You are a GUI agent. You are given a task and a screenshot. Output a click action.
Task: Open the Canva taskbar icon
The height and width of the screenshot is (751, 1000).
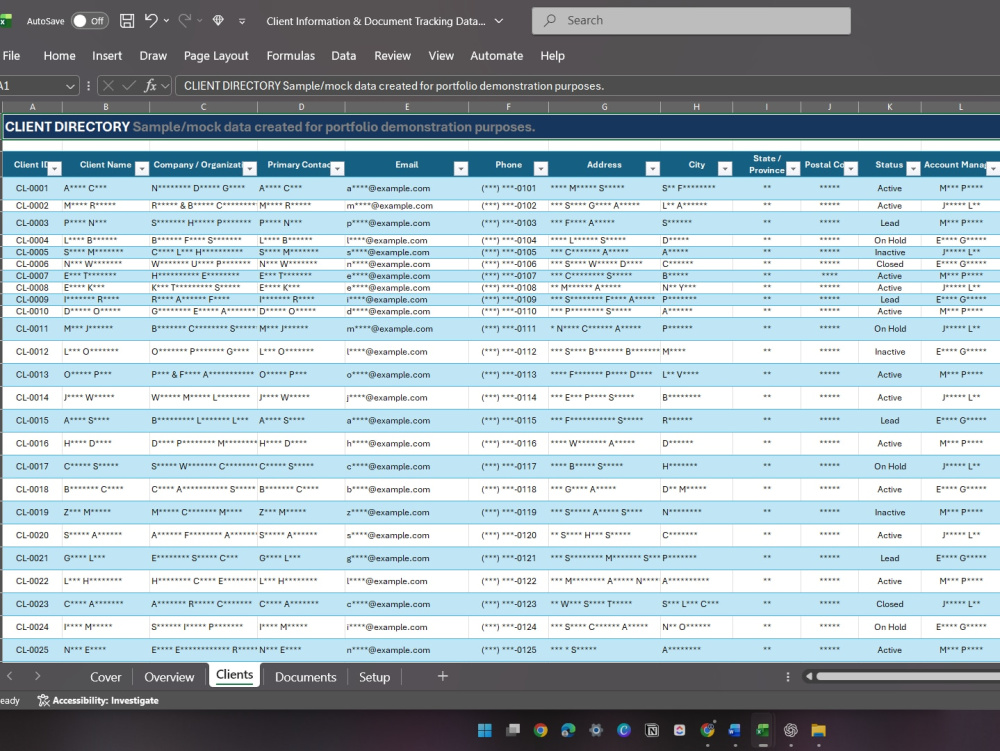(x=624, y=731)
